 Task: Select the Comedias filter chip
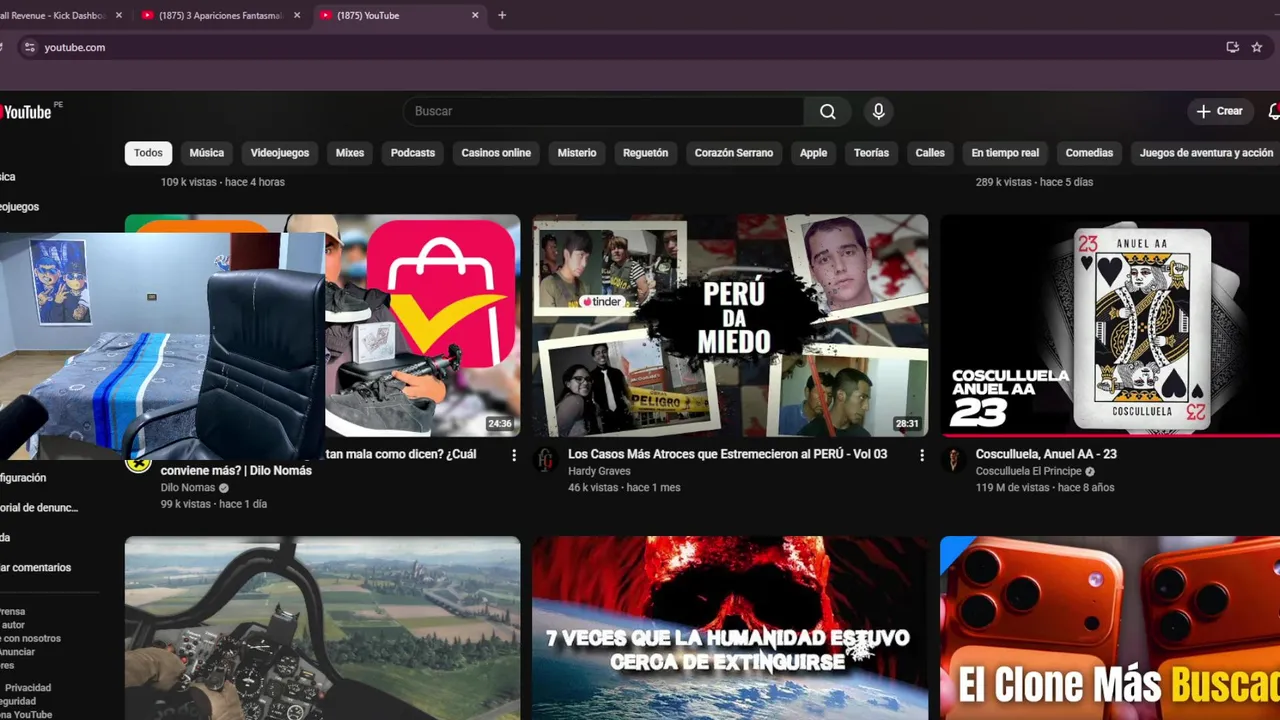pos(1089,153)
